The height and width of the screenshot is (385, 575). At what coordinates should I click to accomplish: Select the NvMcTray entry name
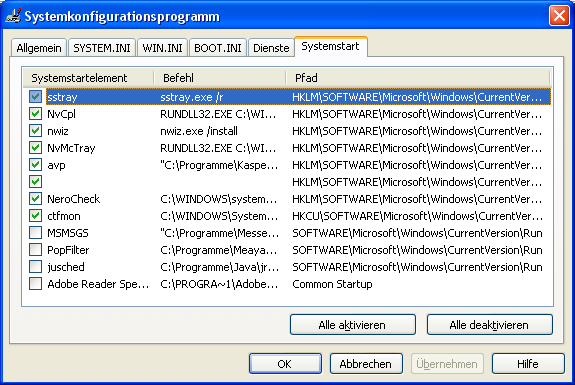71,148
